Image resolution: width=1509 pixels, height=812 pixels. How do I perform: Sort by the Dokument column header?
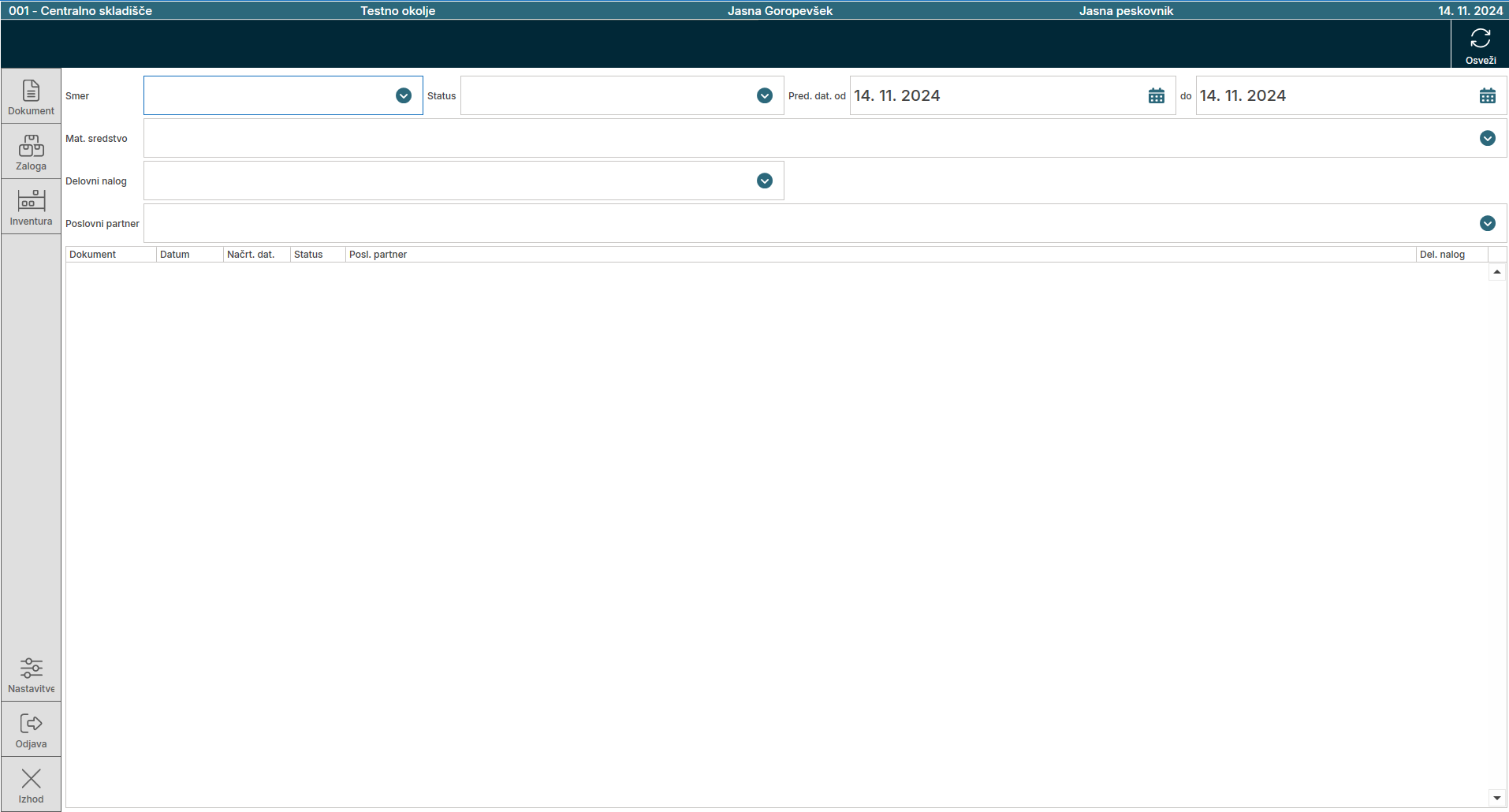(110, 255)
